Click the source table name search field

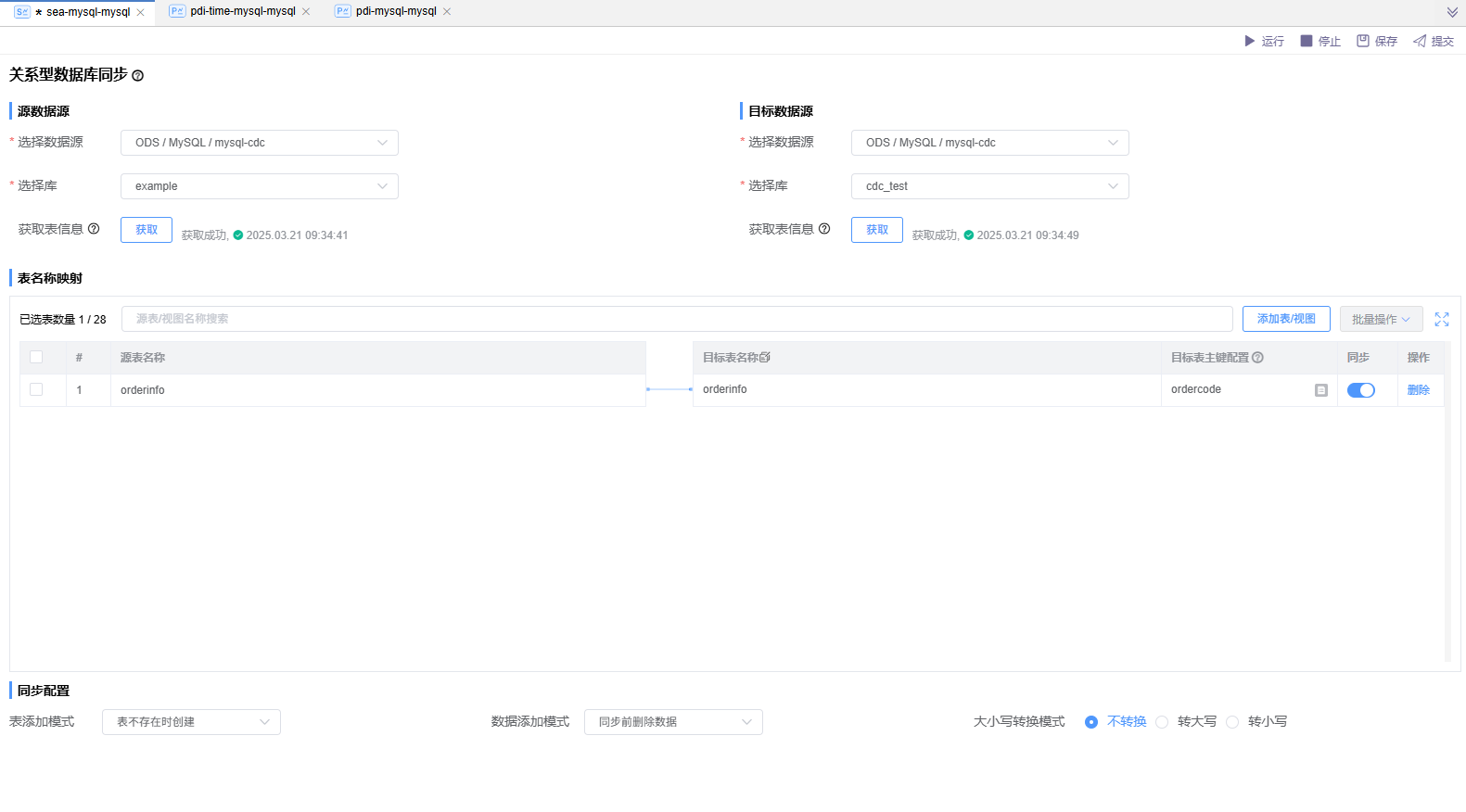(676, 319)
